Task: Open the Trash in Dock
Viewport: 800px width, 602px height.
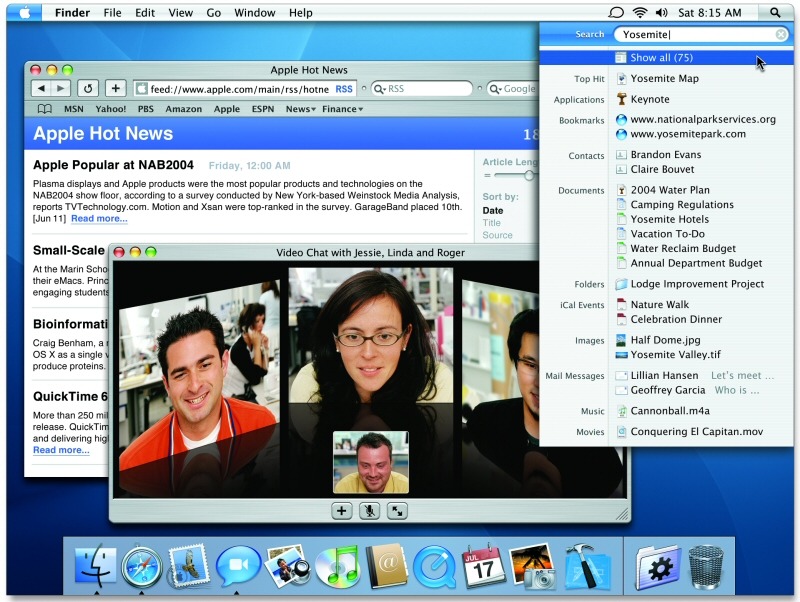Action: pyautogui.click(x=706, y=567)
